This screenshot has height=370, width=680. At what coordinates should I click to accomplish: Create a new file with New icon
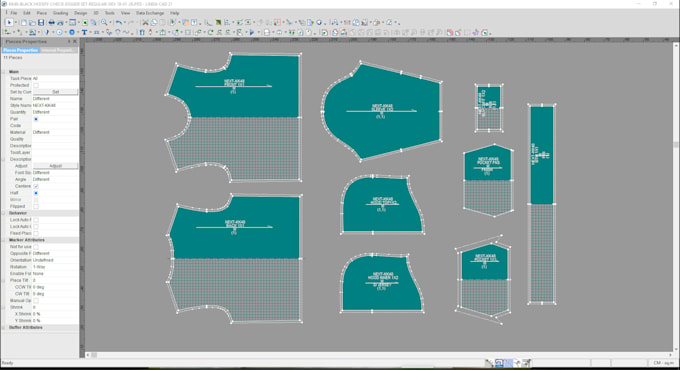(23, 22)
